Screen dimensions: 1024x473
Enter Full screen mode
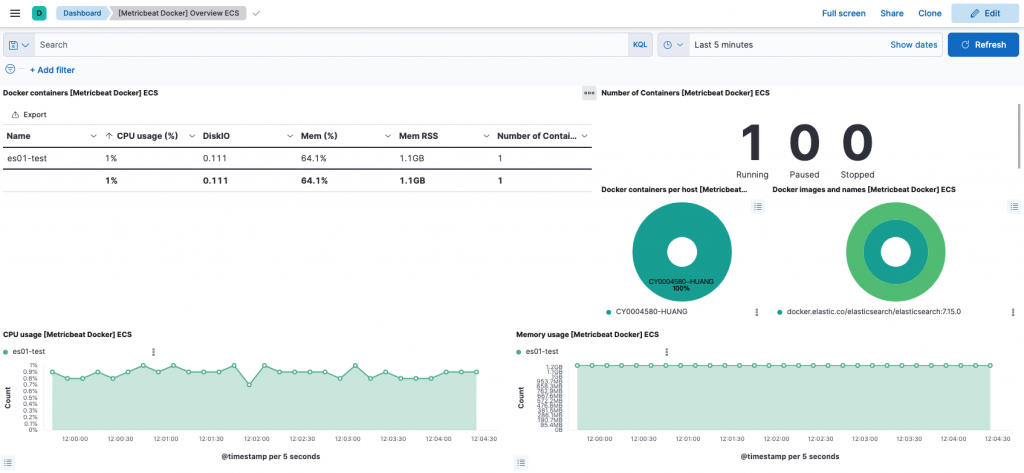pos(844,13)
